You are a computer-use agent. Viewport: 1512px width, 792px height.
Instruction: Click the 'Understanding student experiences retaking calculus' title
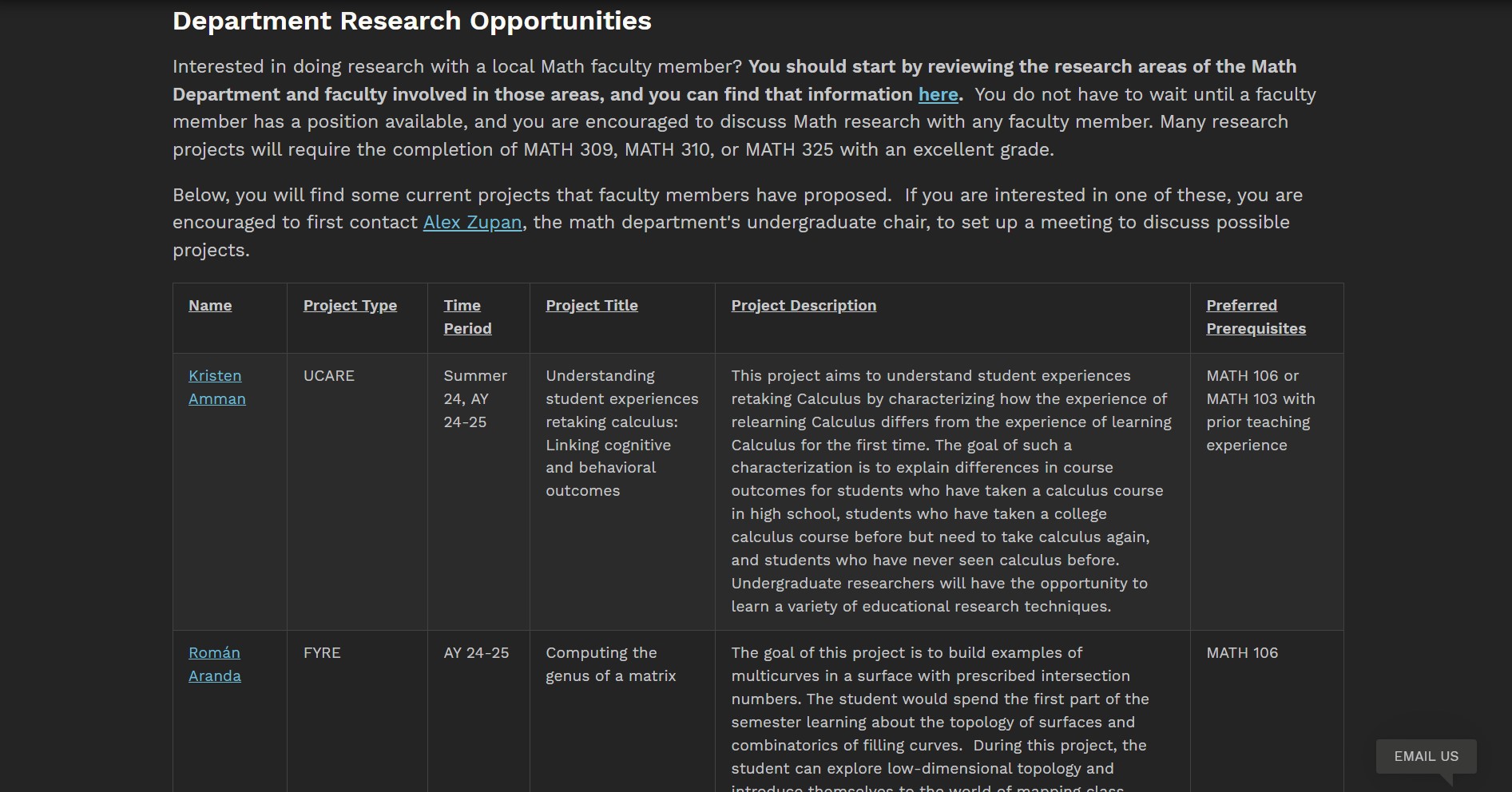(x=621, y=433)
